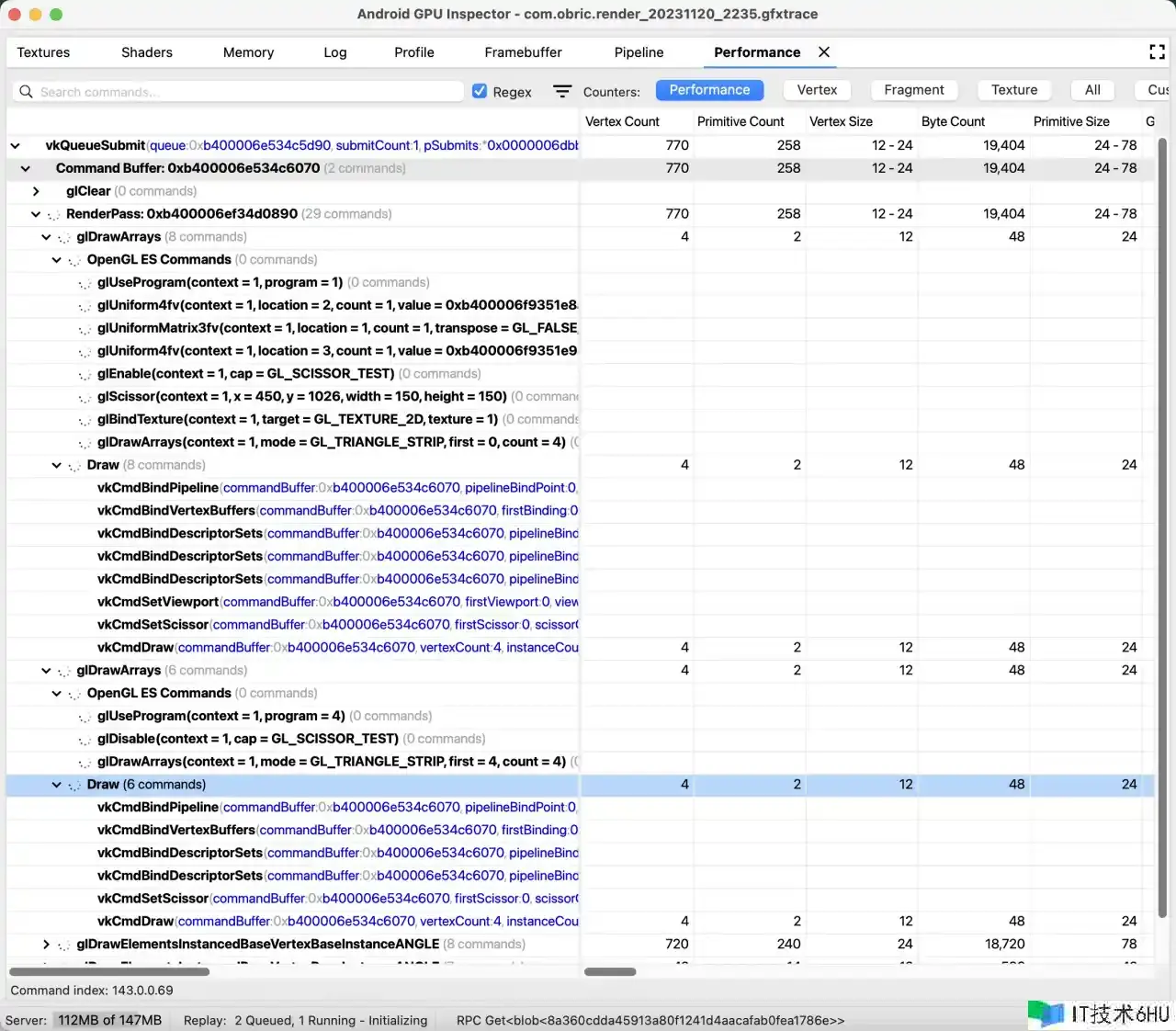Screen dimensions: 1176x1031
Task: Click the Primitive Size column header
Action: [x=1071, y=121]
